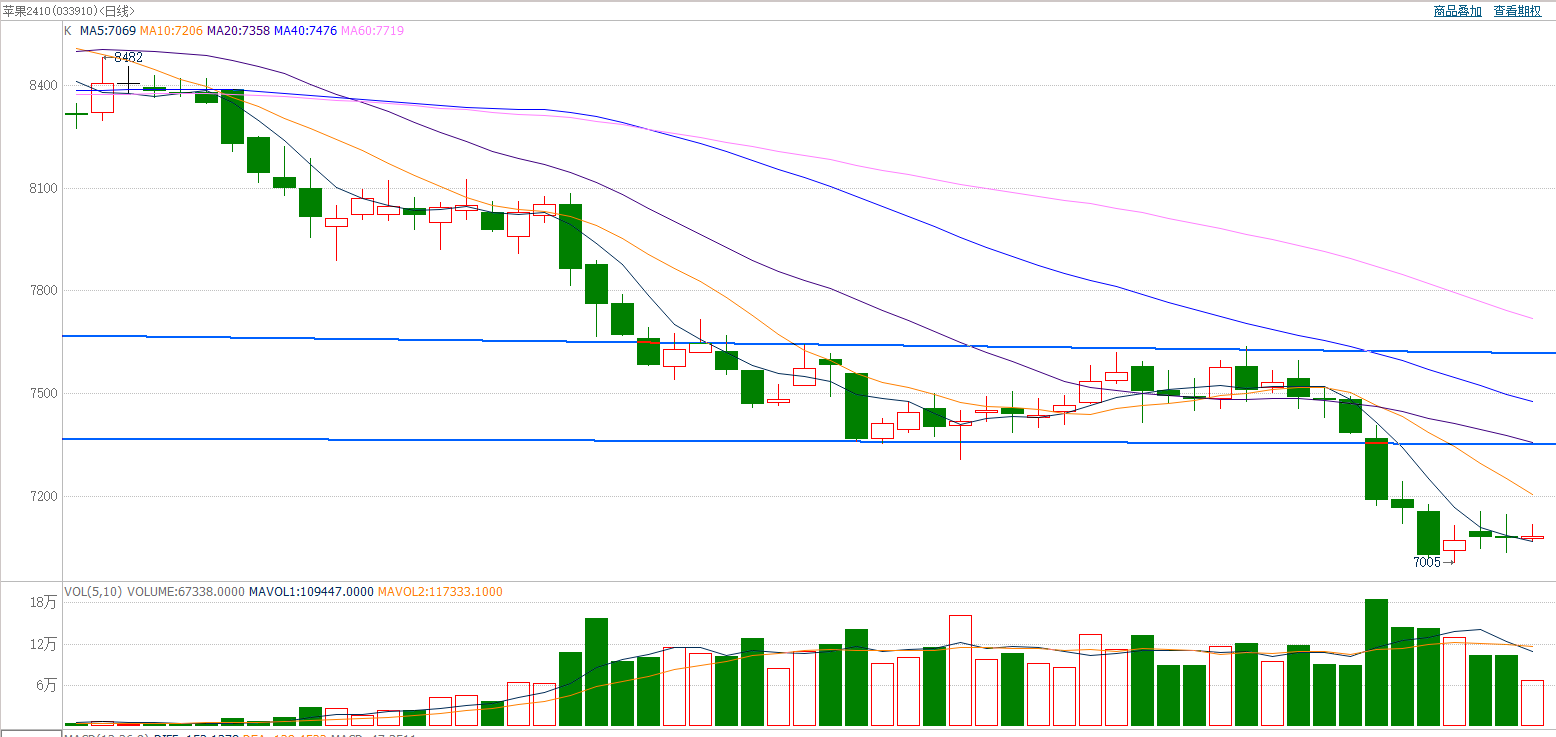Image resolution: width=1556 pixels, height=737 pixels.
Task: Click the MA60:7719 indicator label
Action: coord(372,31)
